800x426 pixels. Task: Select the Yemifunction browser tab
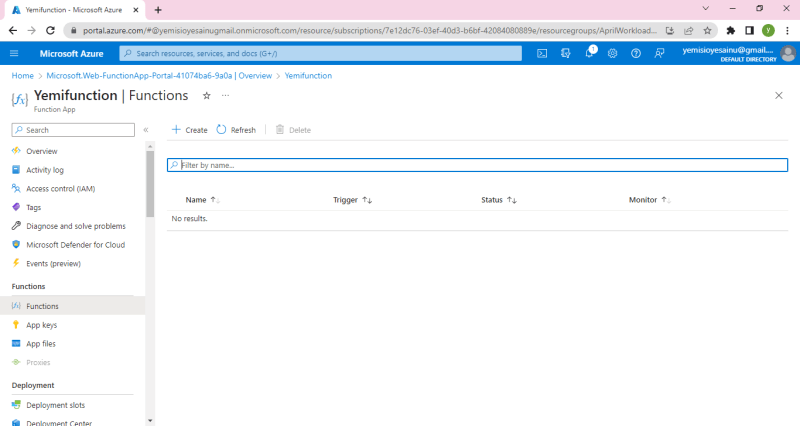pyautogui.click(x=74, y=10)
